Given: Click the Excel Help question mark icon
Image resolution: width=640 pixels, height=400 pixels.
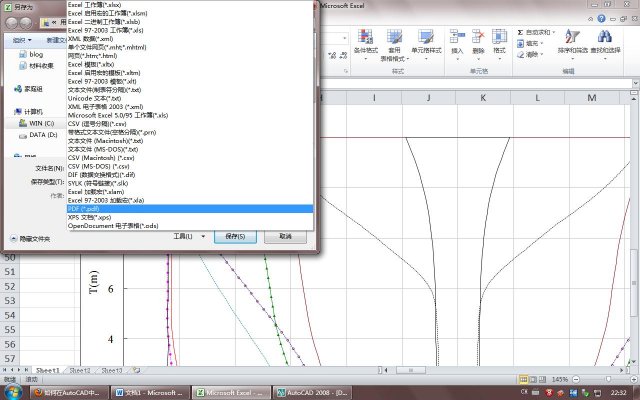Looking at the screenshot, I should [x=603, y=20].
